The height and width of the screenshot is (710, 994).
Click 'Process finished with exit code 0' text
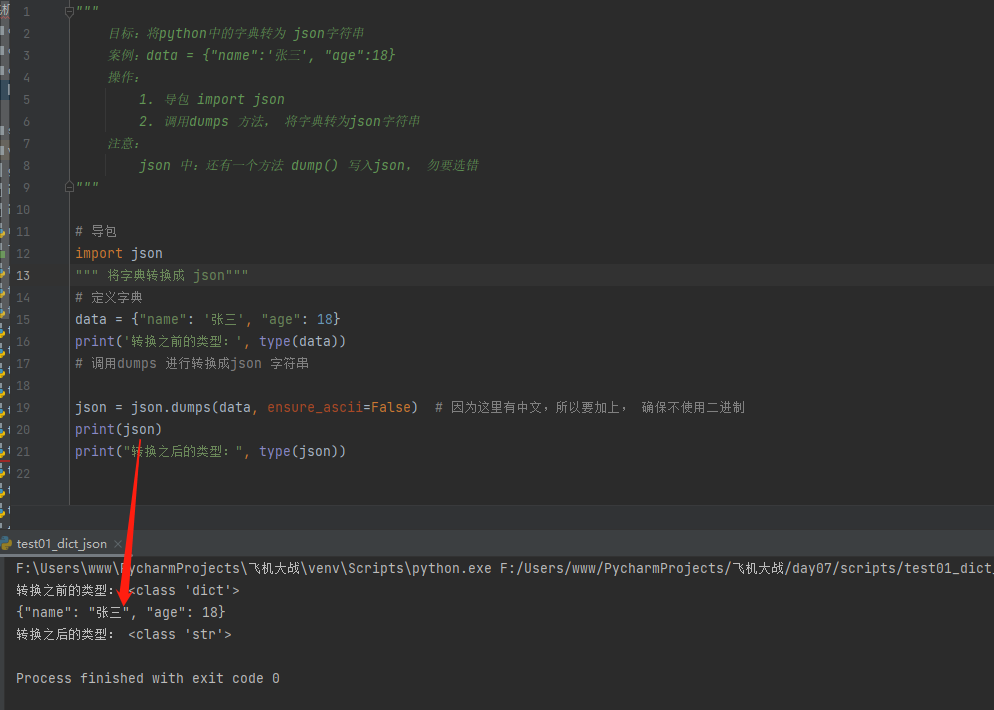click(148, 678)
